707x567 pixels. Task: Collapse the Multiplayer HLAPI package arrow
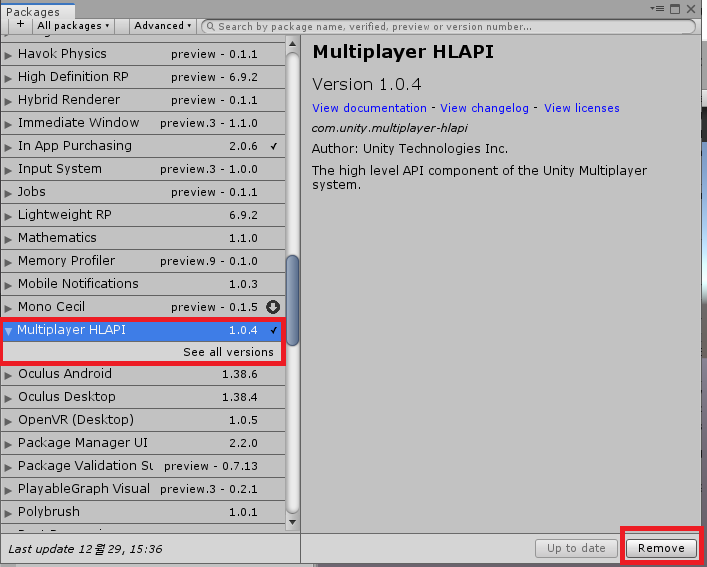[x=8, y=331]
